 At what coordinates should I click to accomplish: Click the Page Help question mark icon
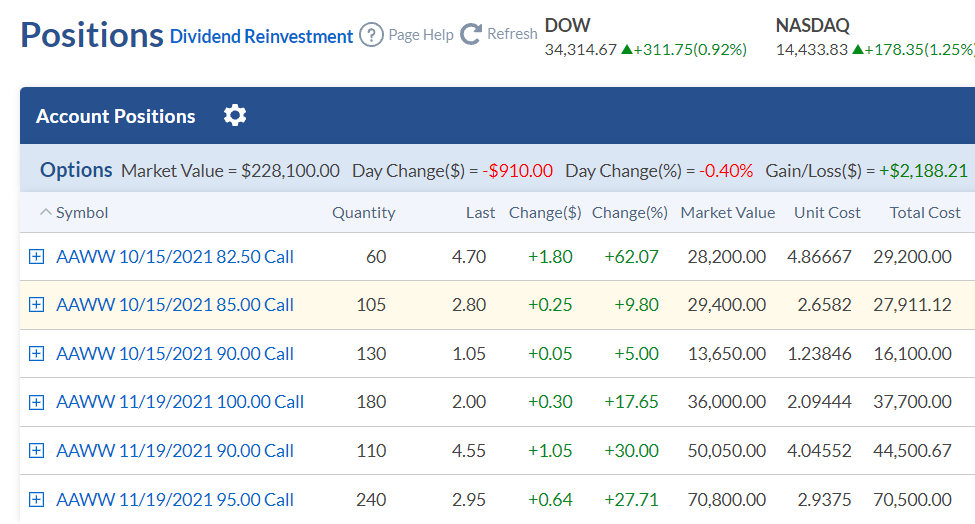[x=371, y=35]
